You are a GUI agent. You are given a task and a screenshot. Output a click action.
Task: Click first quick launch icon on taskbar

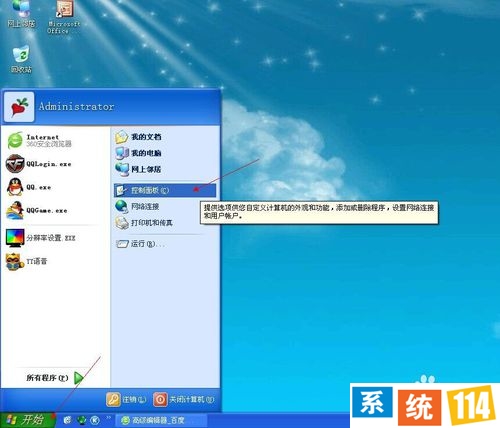(x=68, y=420)
